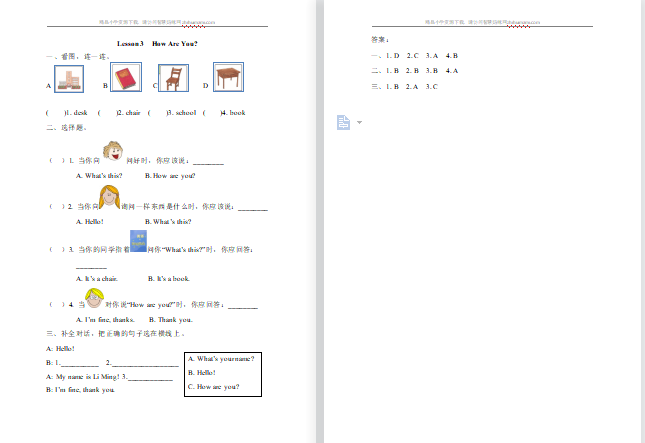Click the school building picture labeled A
The width and height of the screenshot is (645, 443).
[69, 78]
